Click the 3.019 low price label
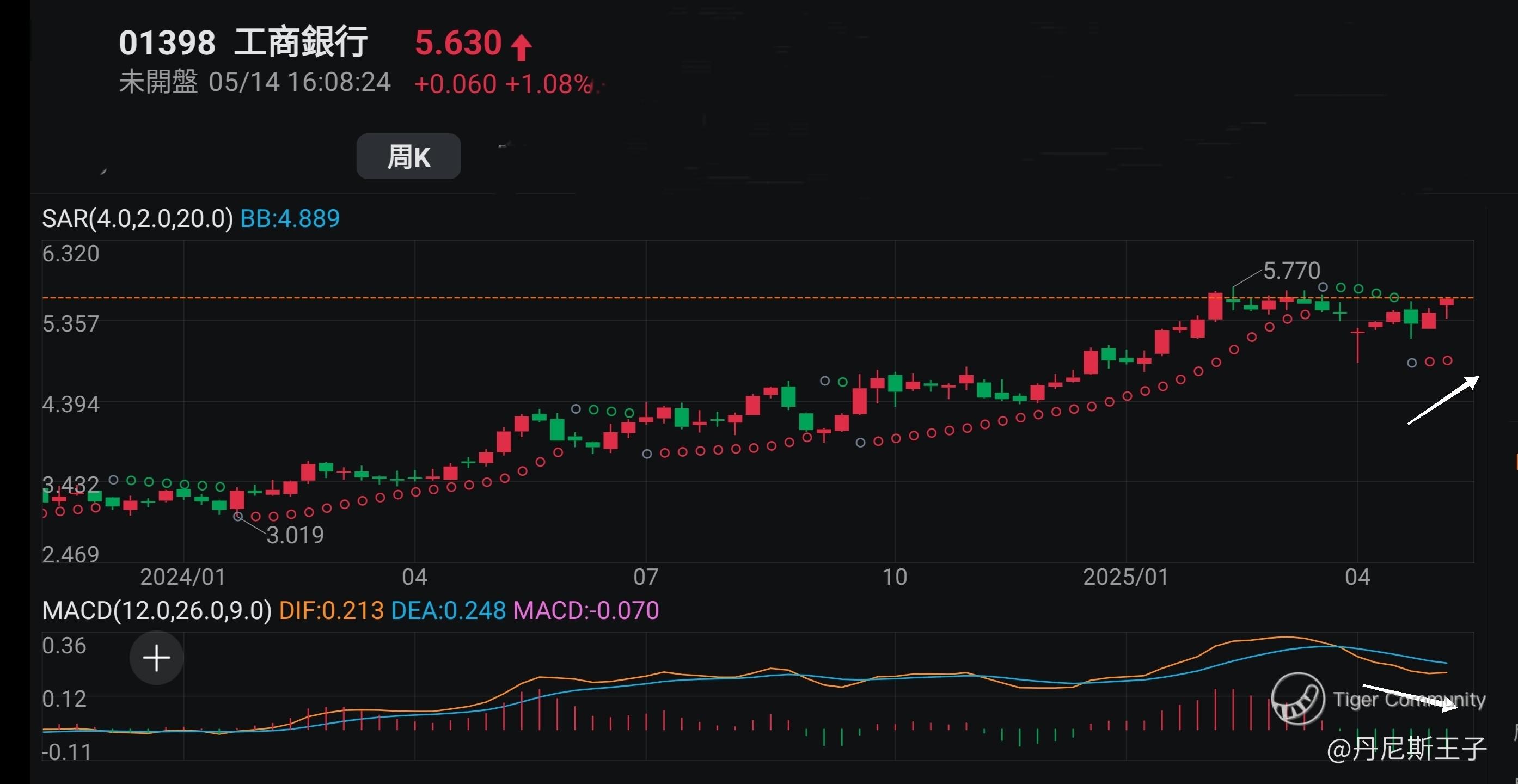 pyautogui.click(x=295, y=535)
